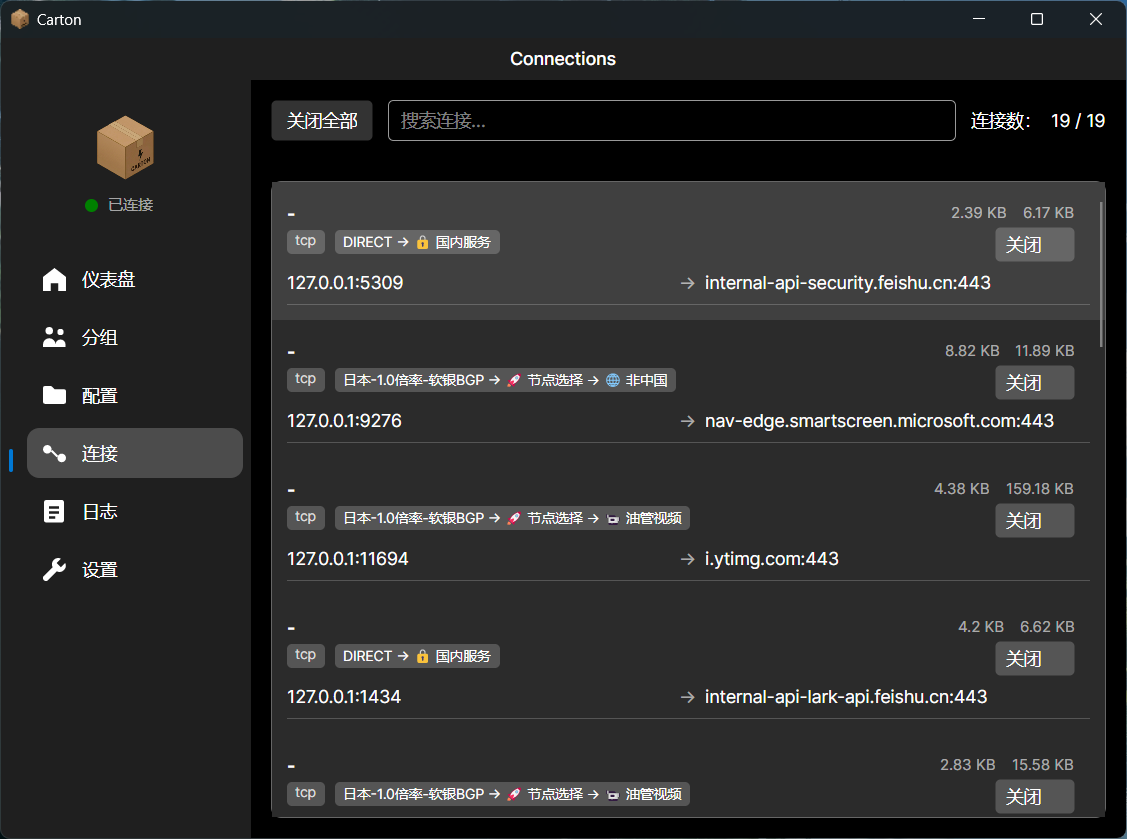Click the tcp tag in 127.0.0.1:9276 row
1127x839 pixels.
(x=305, y=380)
